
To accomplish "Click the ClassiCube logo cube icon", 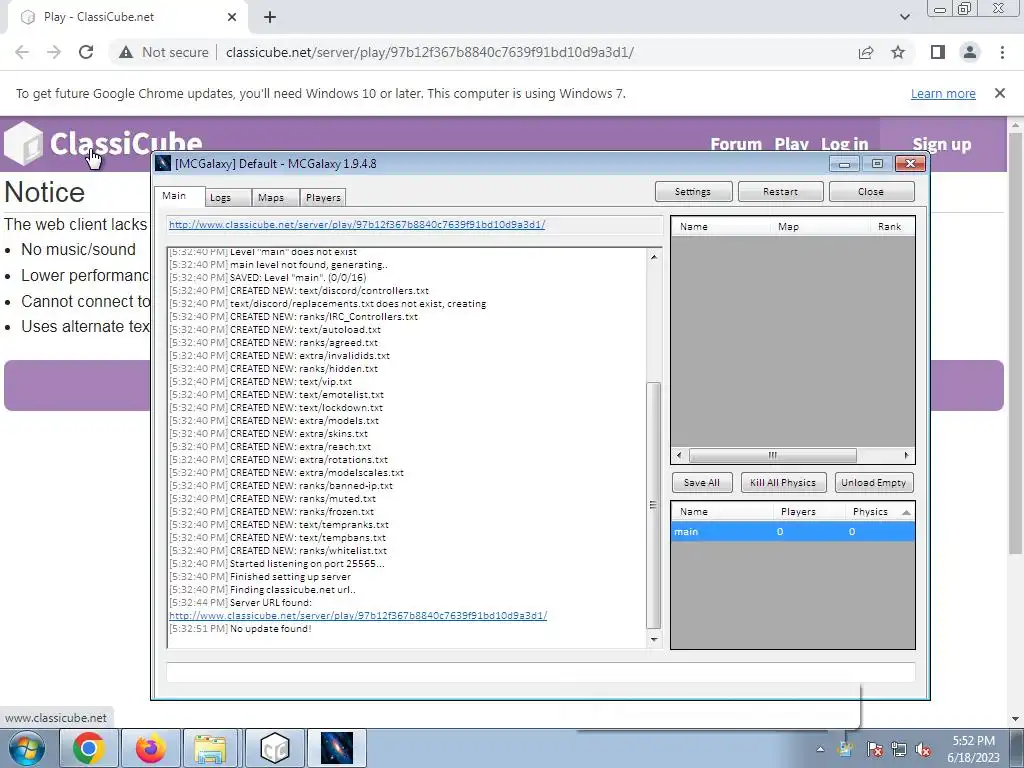I will [24, 143].
